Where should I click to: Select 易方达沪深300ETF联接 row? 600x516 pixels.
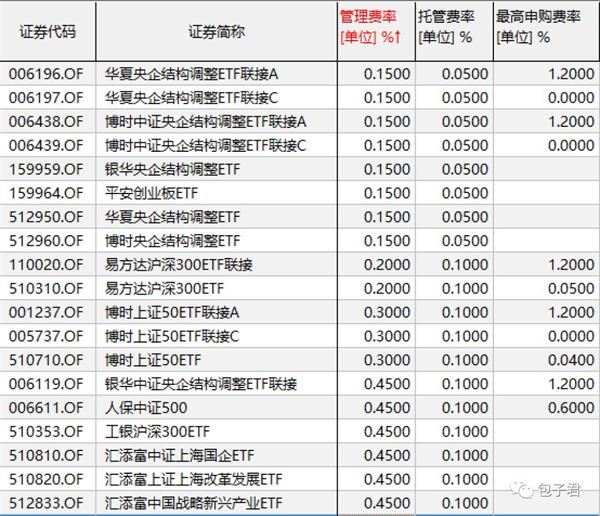tap(300, 265)
